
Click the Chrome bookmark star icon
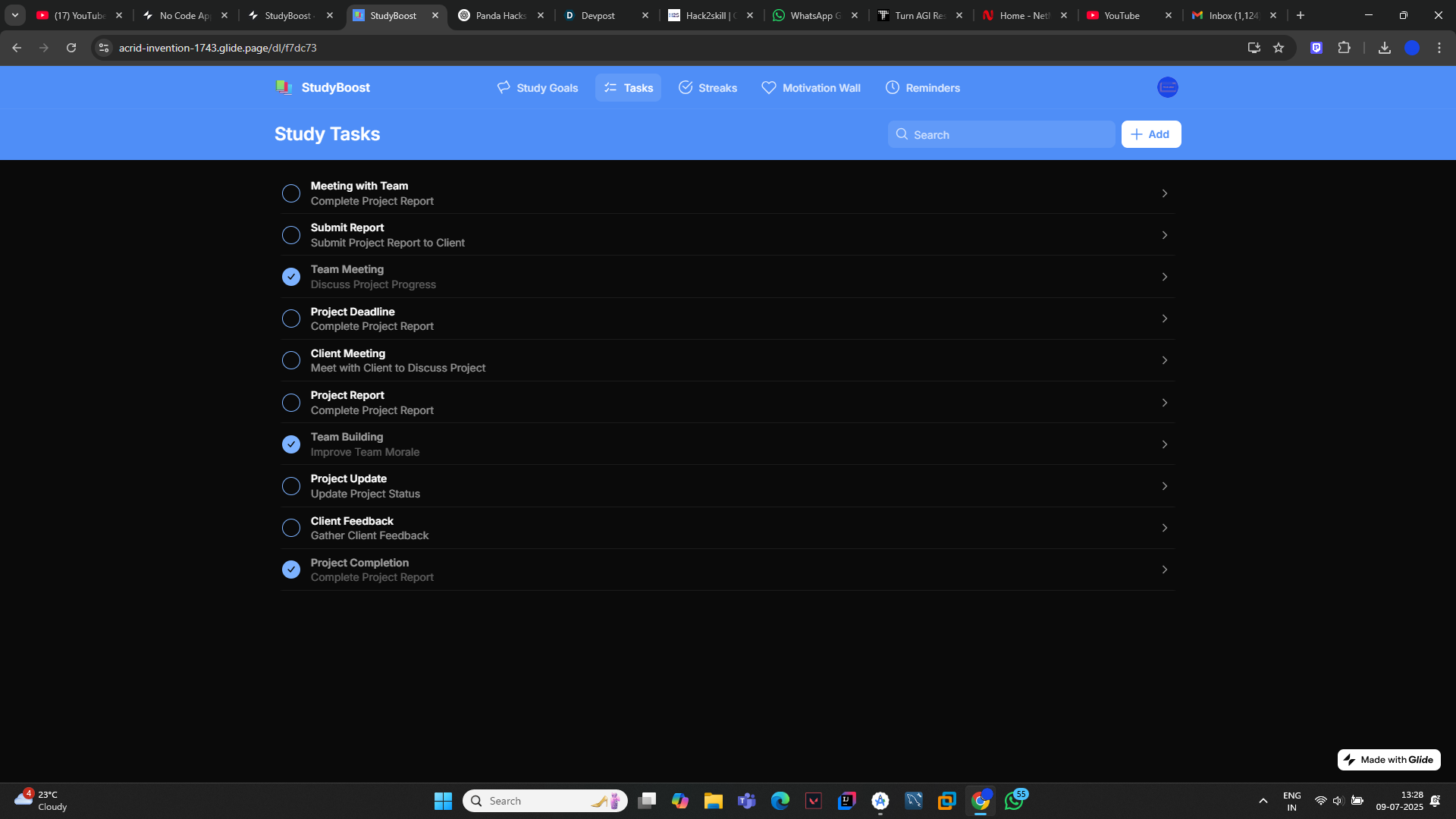coord(1279,48)
